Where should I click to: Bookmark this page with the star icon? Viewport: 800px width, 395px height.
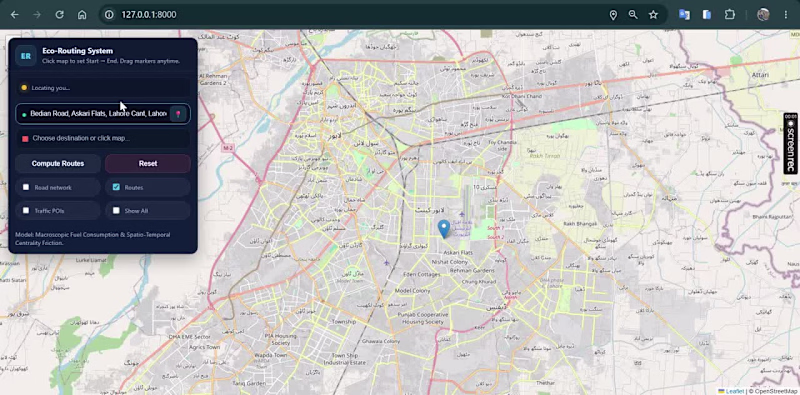pos(653,15)
